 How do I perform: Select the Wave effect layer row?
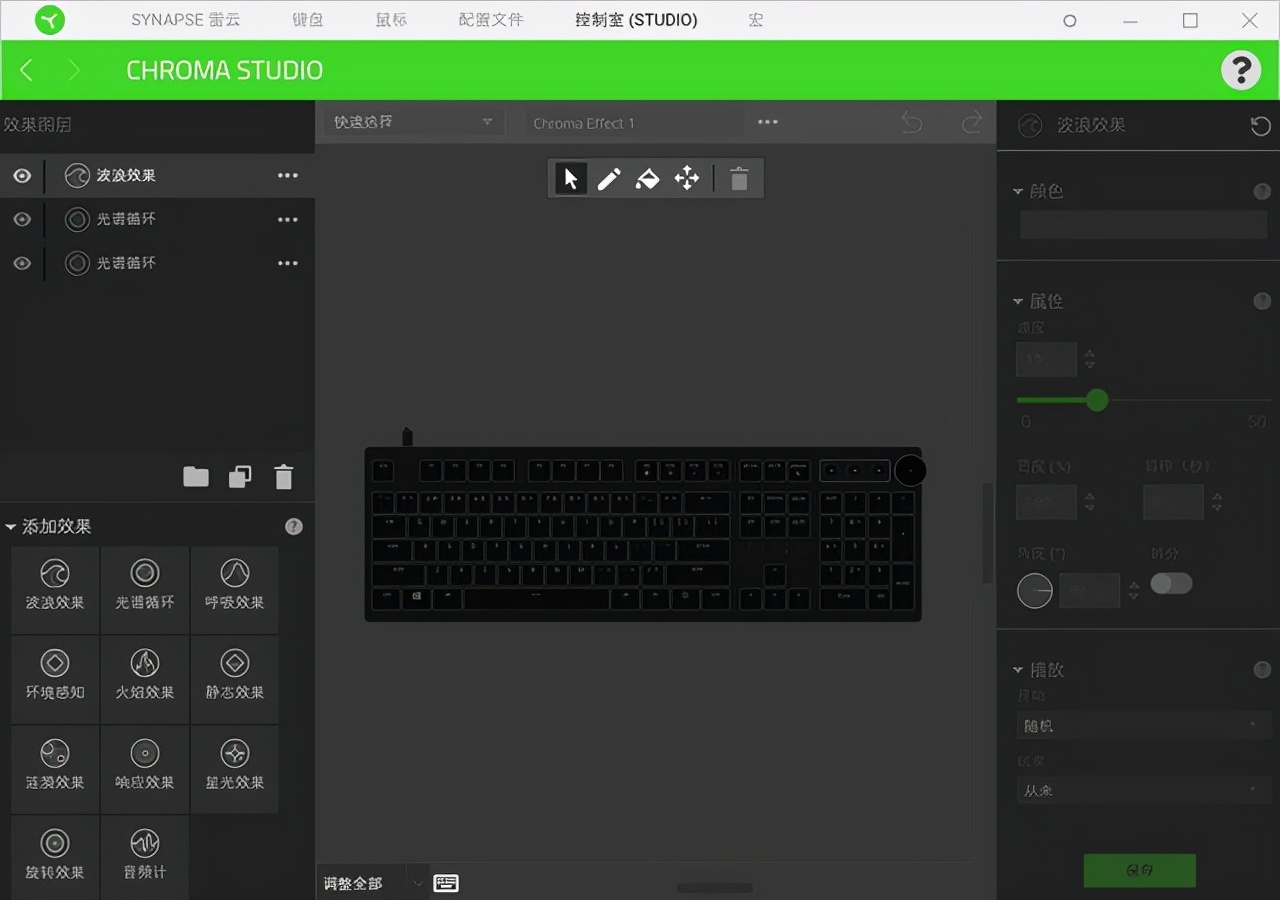[x=157, y=176]
